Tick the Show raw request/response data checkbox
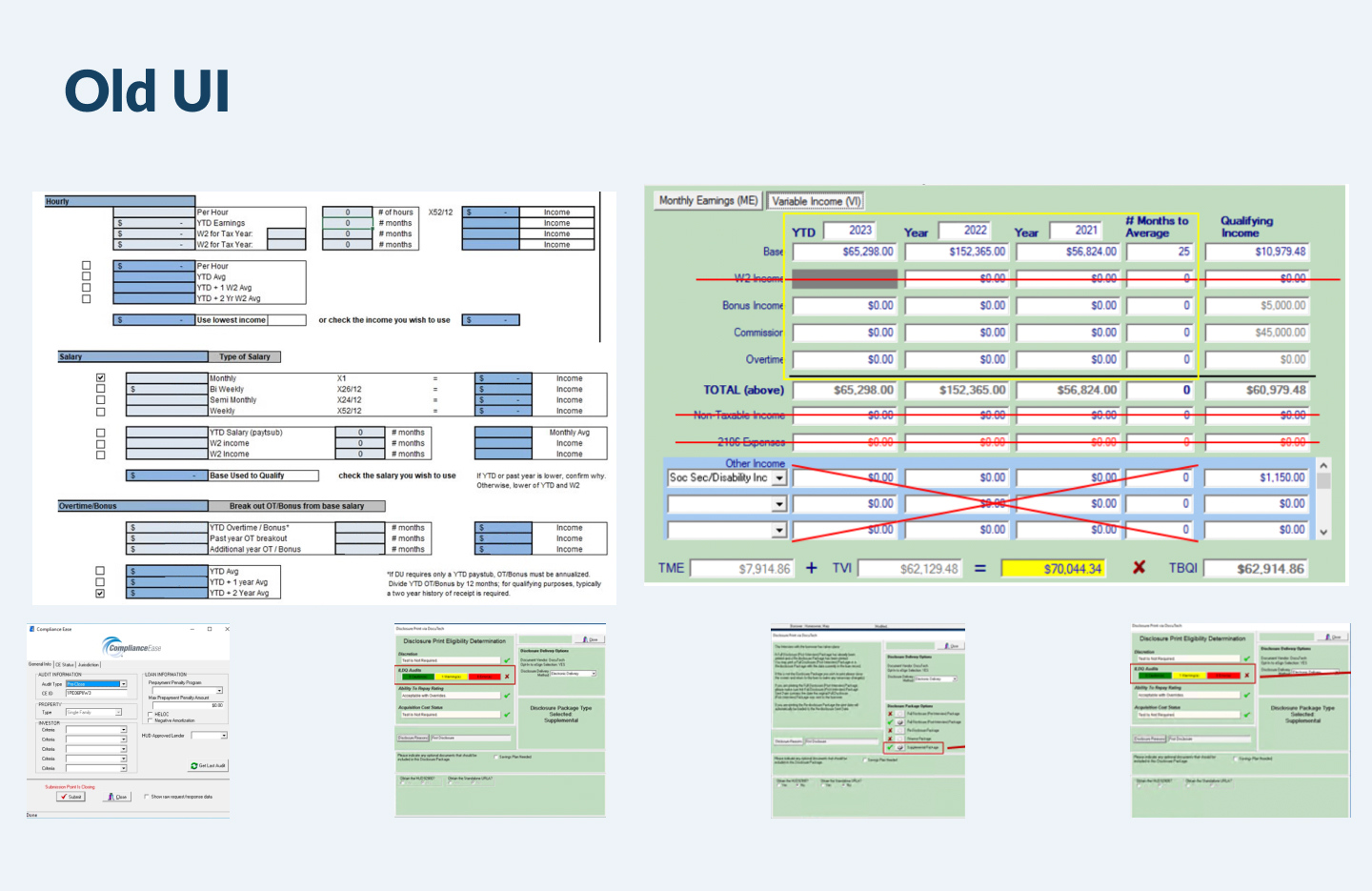Viewport: 1372px width, 891px height. tap(146, 797)
